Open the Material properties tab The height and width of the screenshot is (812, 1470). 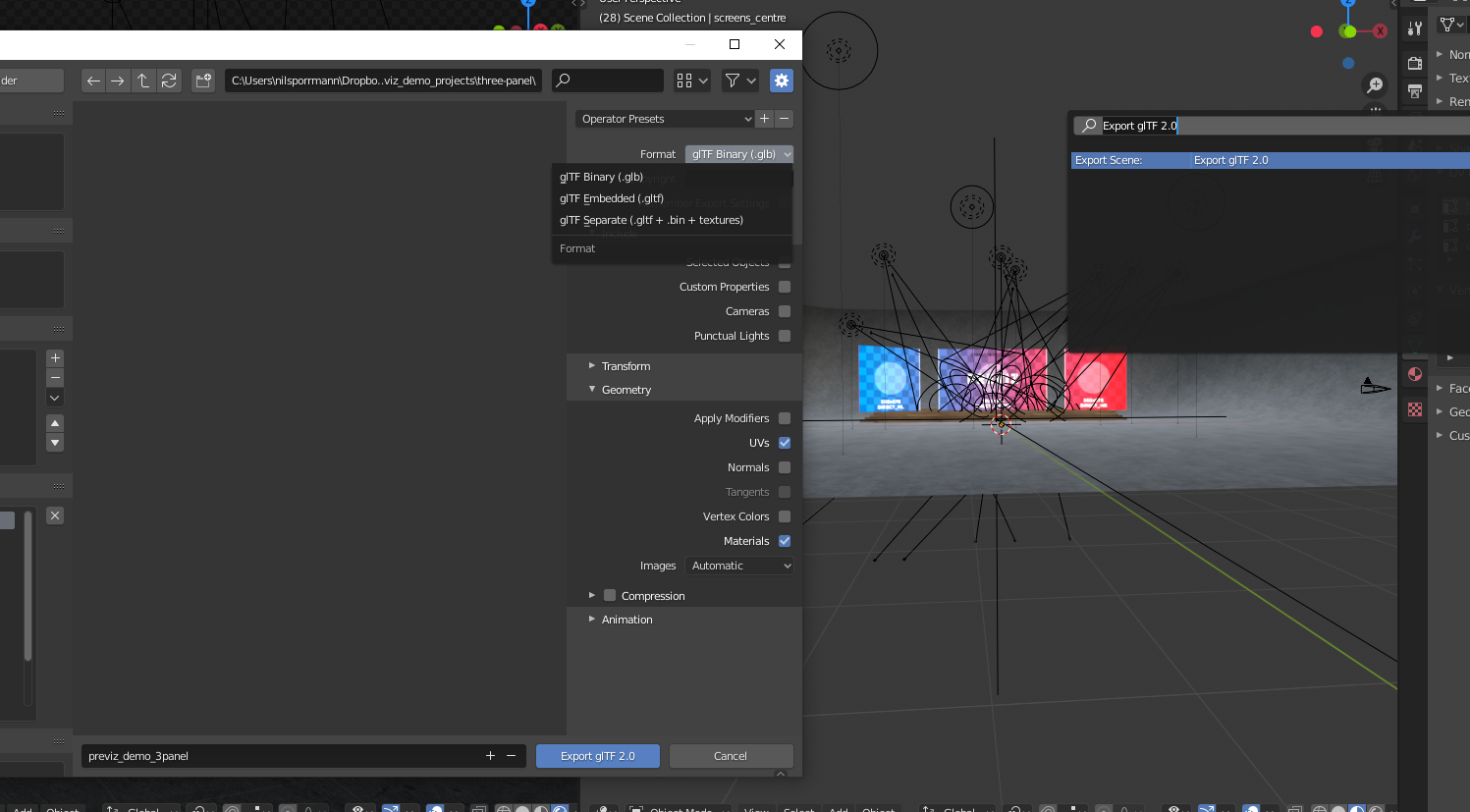pos(1415,374)
